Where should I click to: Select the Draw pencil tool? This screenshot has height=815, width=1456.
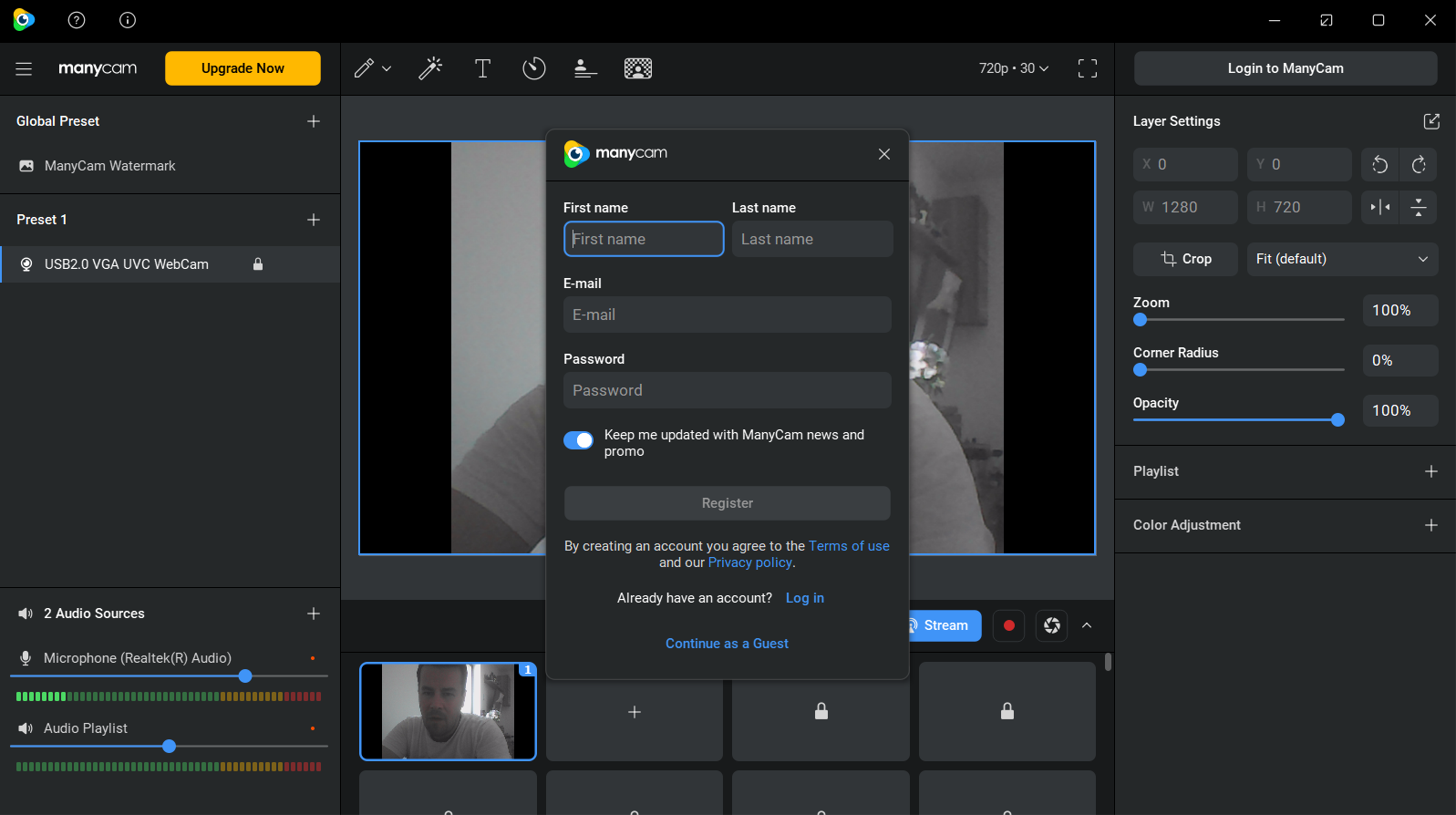pos(364,68)
